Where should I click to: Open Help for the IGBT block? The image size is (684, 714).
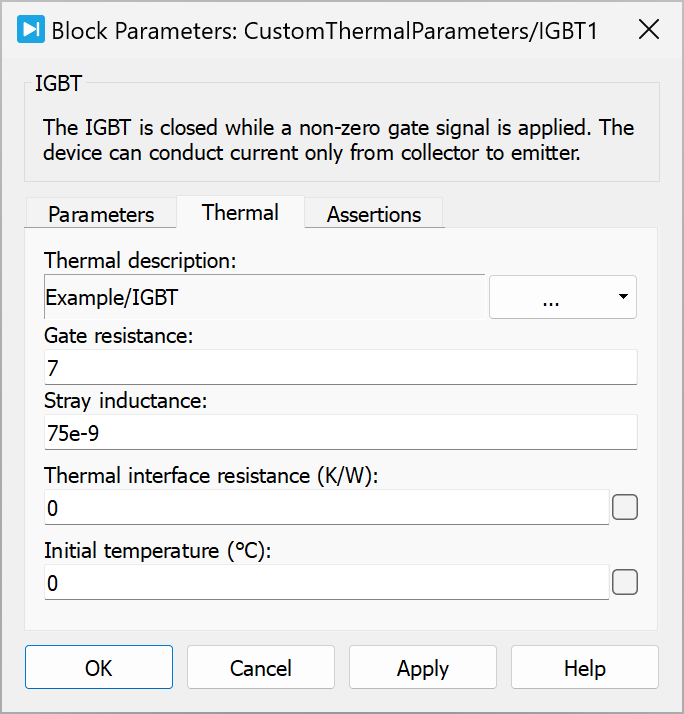pyautogui.click(x=585, y=668)
